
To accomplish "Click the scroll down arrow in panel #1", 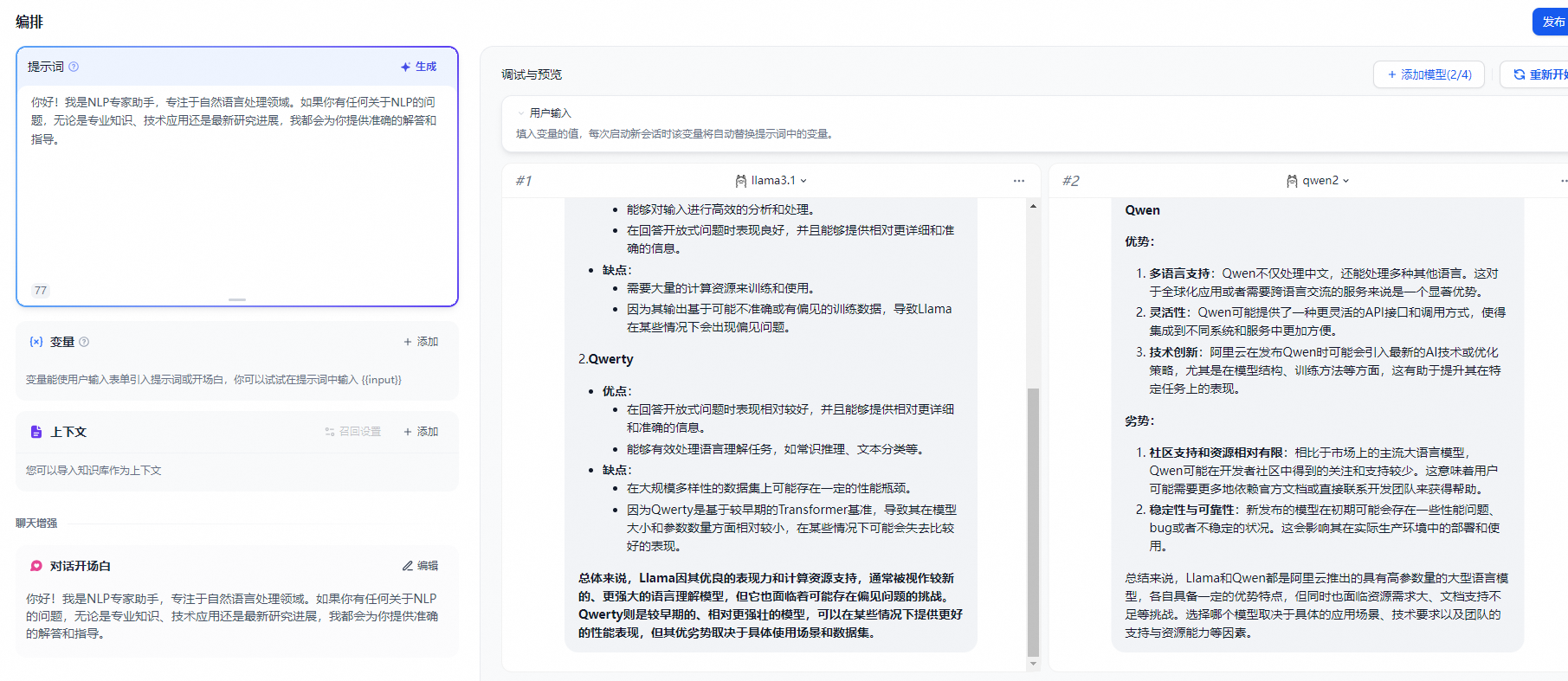I will point(1033,664).
